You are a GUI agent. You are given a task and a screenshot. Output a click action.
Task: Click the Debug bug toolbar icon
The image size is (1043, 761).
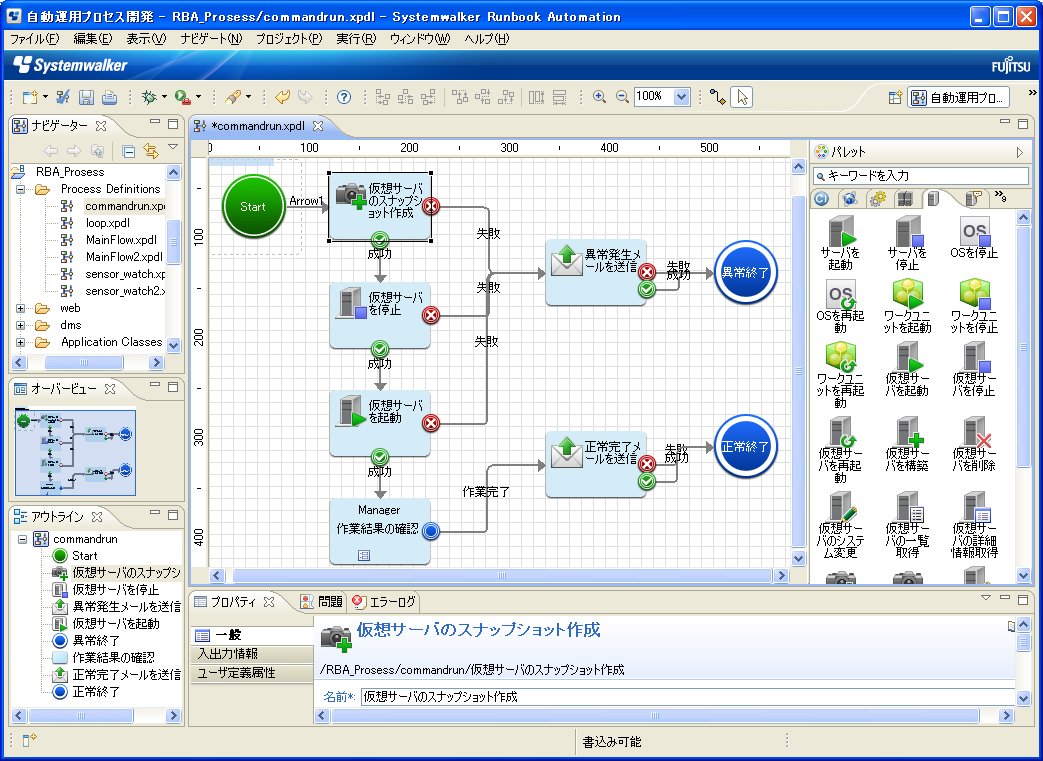pos(149,98)
